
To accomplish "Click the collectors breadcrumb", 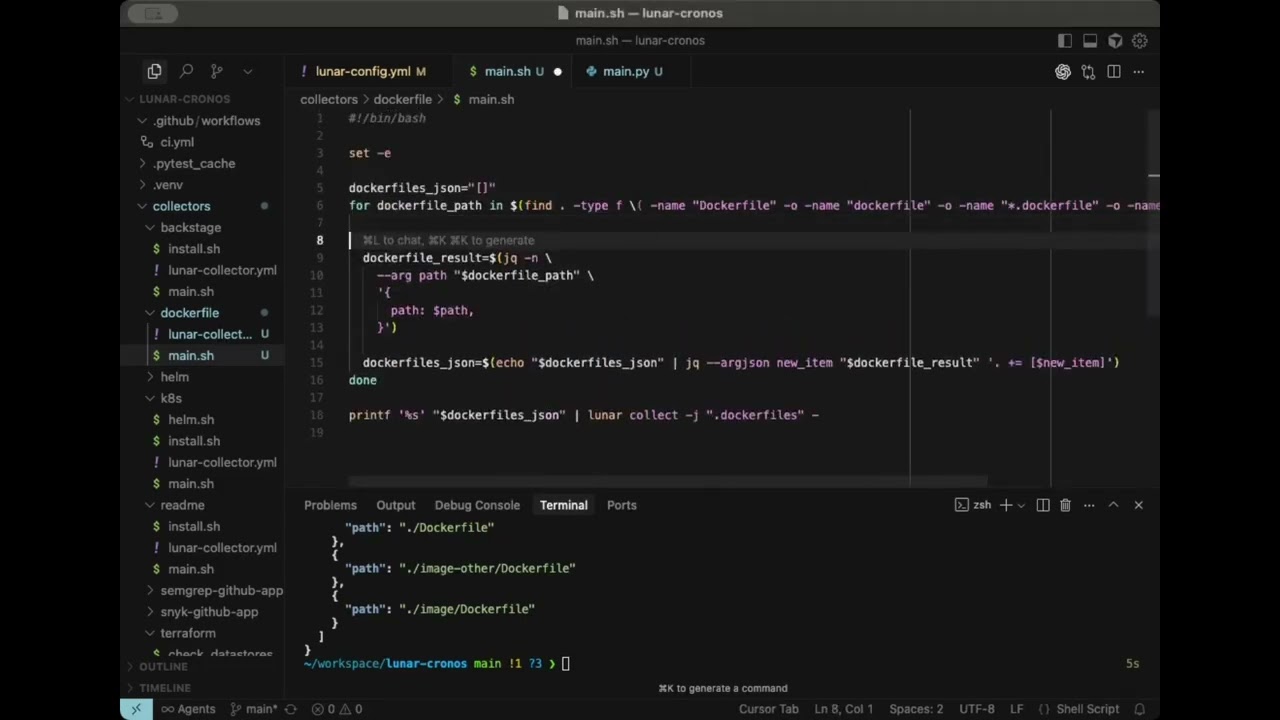I will (329, 100).
